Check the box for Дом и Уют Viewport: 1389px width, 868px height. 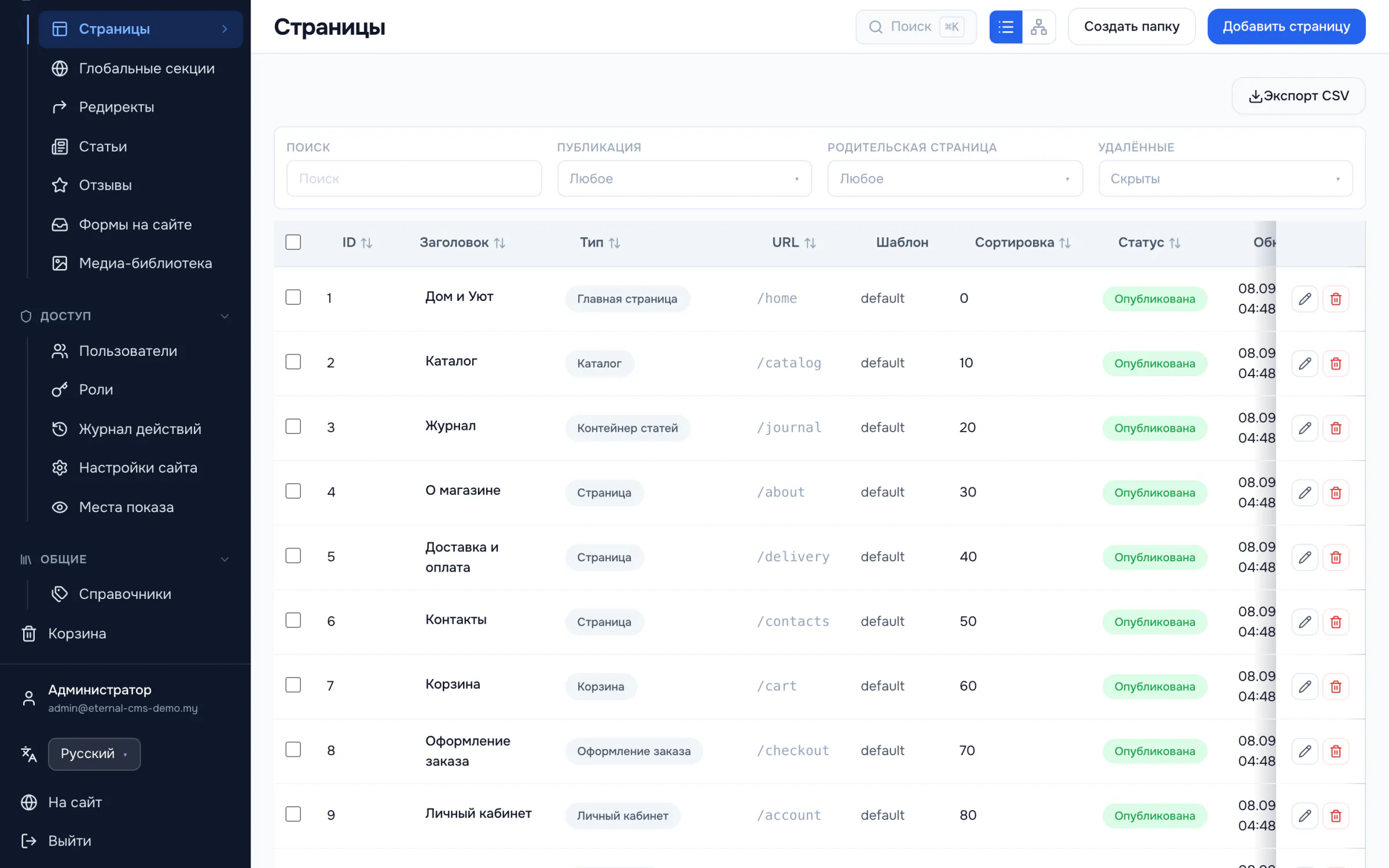[x=293, y=297]
